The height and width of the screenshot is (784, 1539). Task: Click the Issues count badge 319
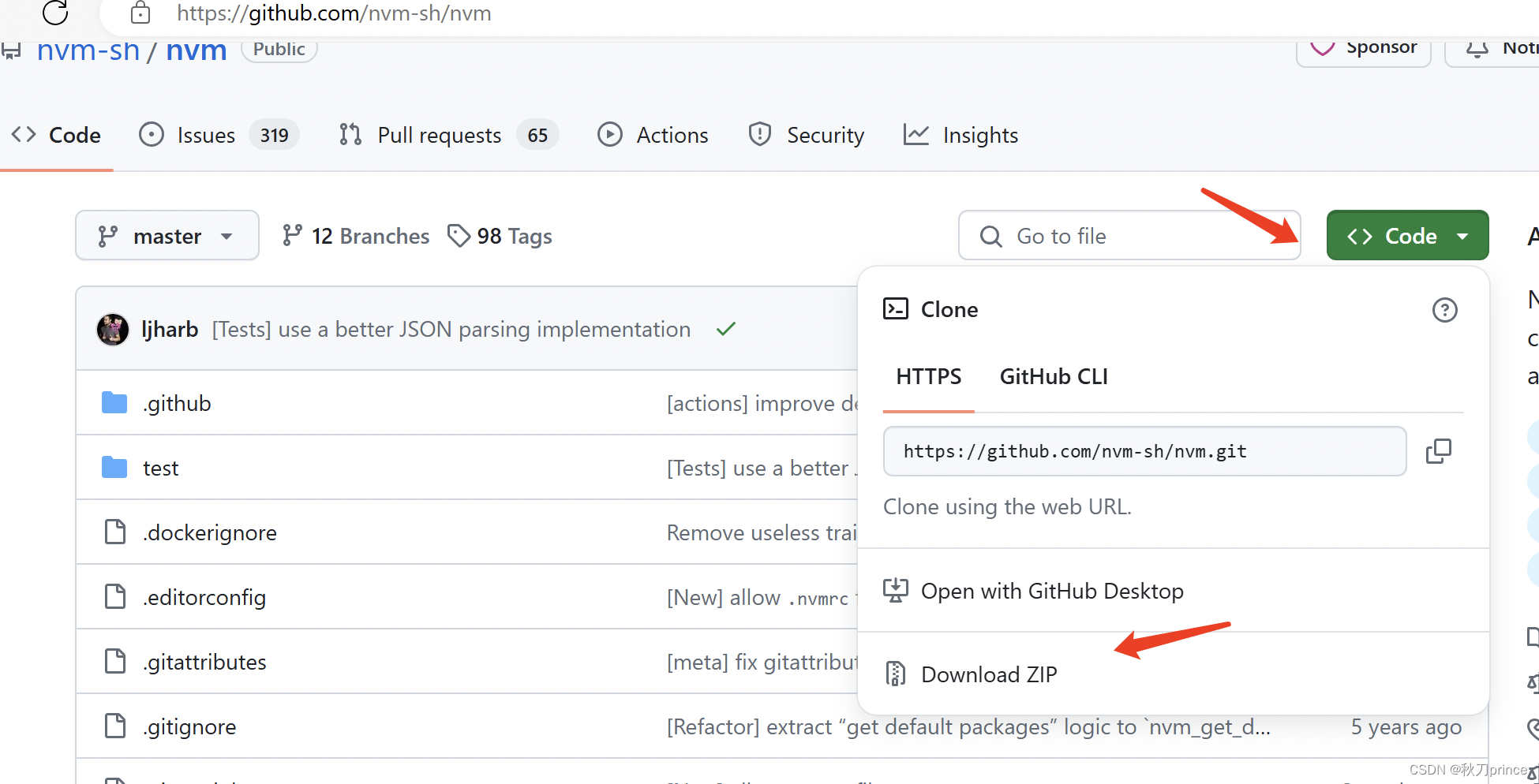pyautogui.click(x=274, y=135)
